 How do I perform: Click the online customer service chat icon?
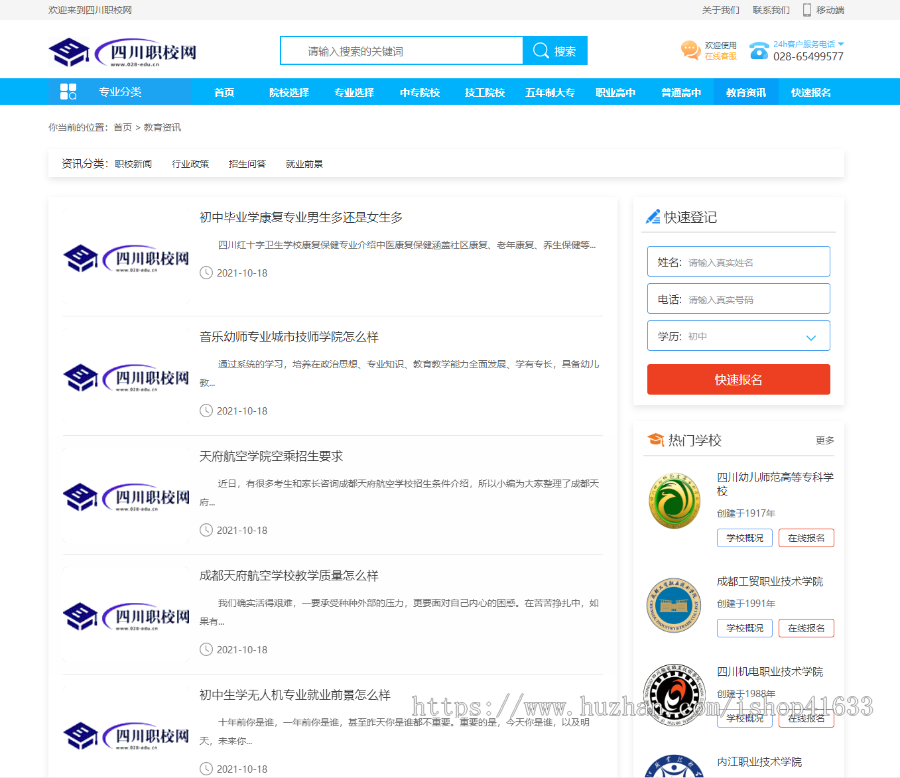point(690,50)
